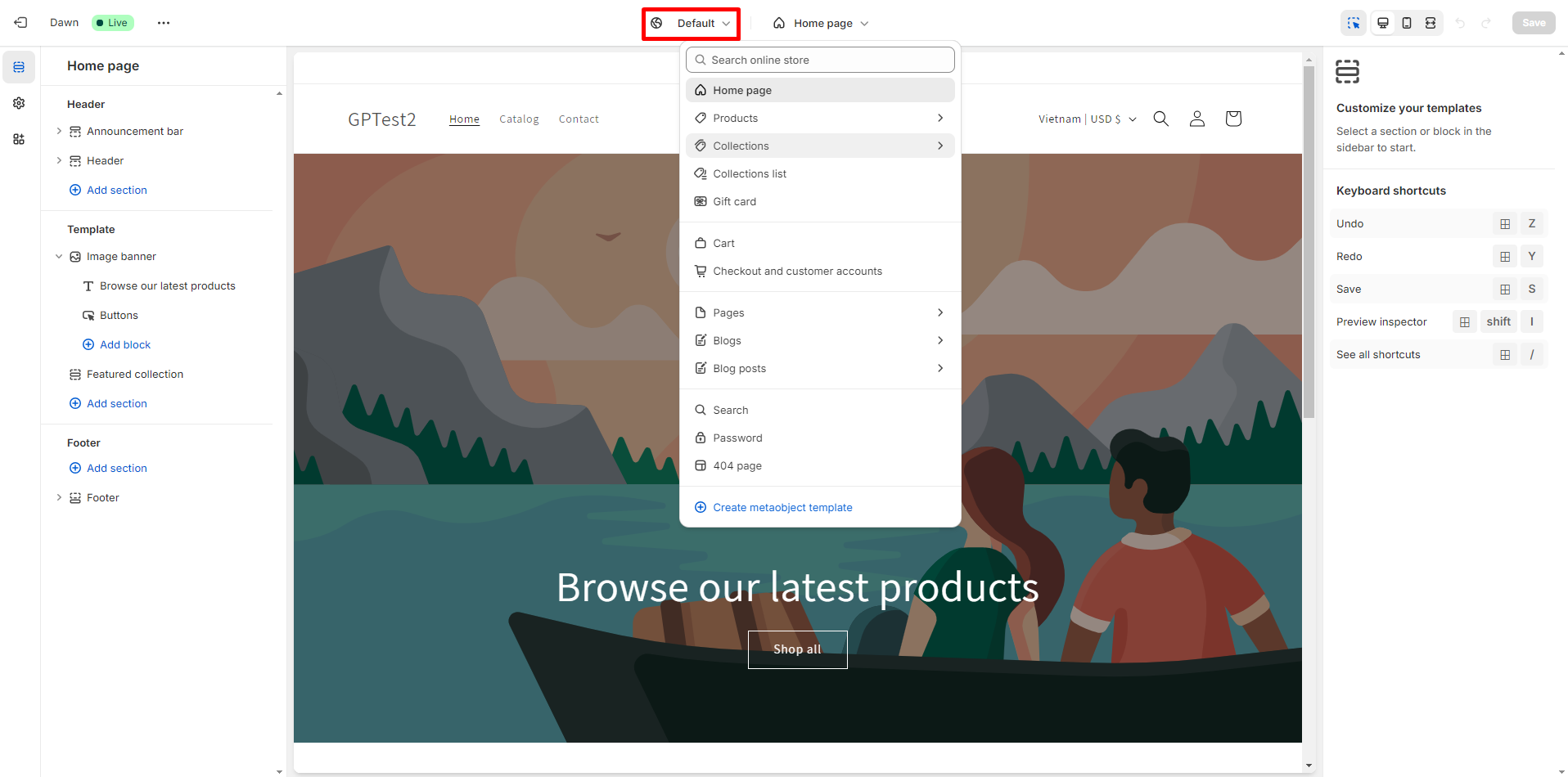Image resolution: width=1568 pixels, height=777 pixels.
Task: Toggle the section inspector tool
Action: click(x=1353, y=23)
